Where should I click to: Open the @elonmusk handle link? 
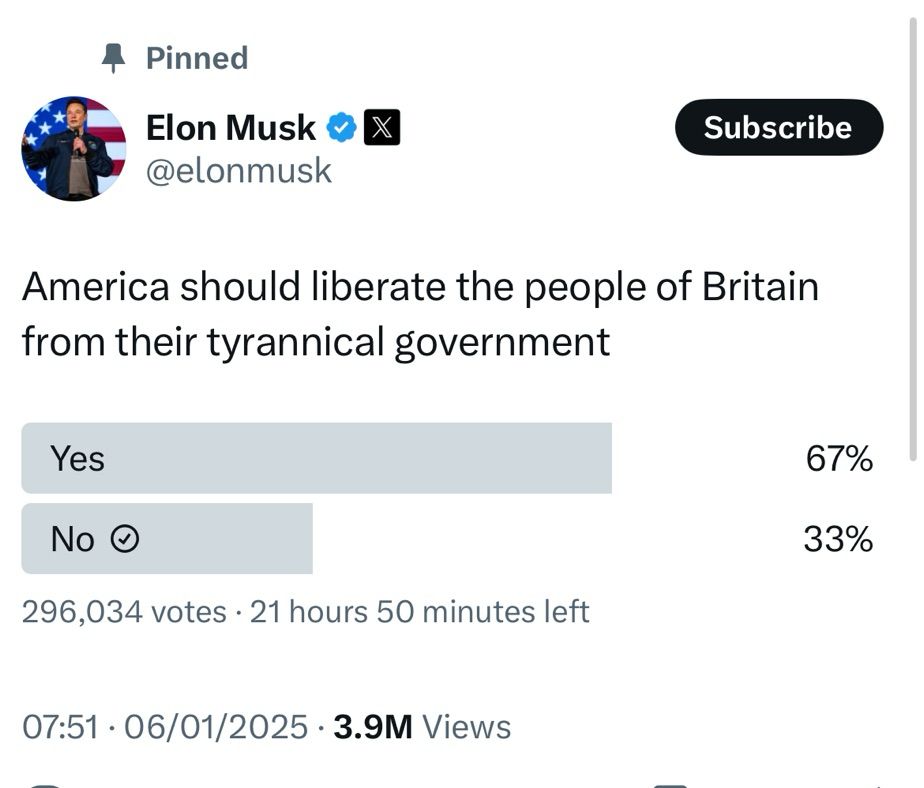click(239, 171)
